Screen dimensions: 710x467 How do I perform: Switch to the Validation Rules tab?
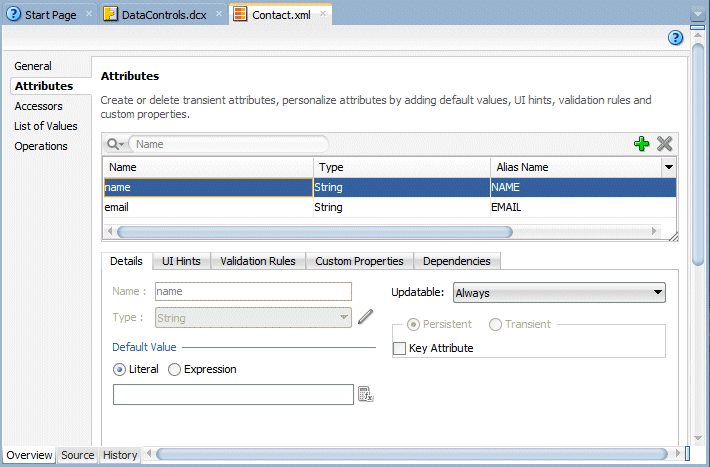click(x=258, y=261)
